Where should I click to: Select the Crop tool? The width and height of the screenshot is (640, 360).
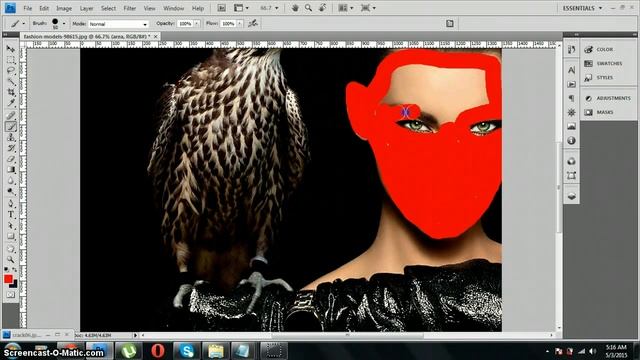(x=11, y=93)
